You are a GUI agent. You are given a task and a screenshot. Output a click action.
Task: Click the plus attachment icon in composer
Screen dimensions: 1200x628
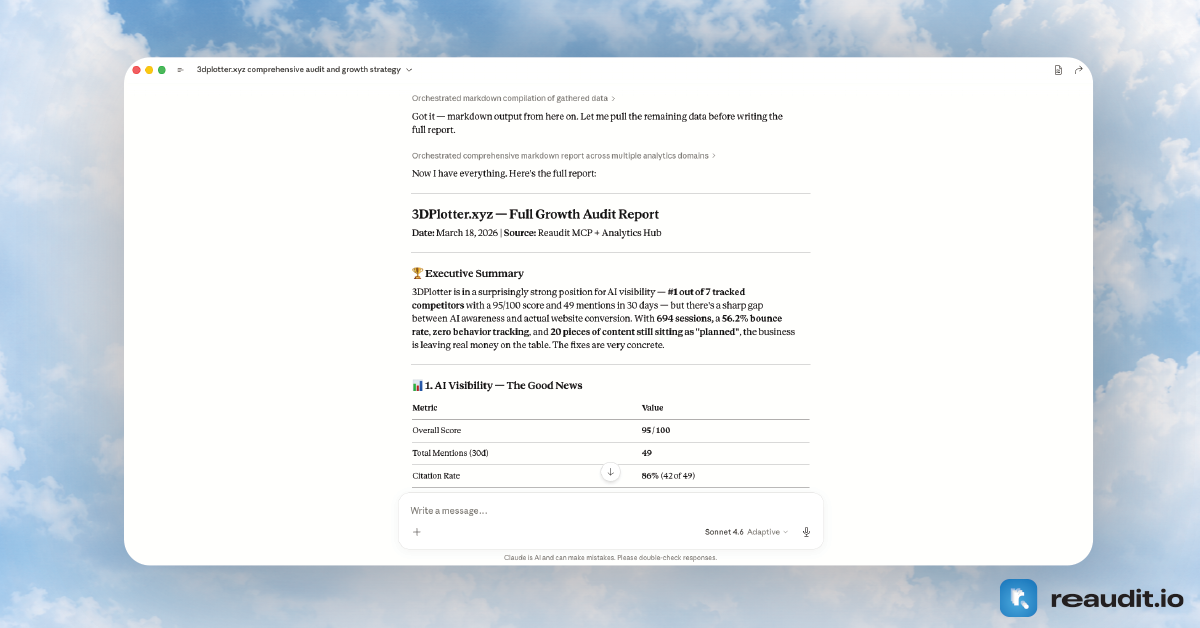(417, 532)
